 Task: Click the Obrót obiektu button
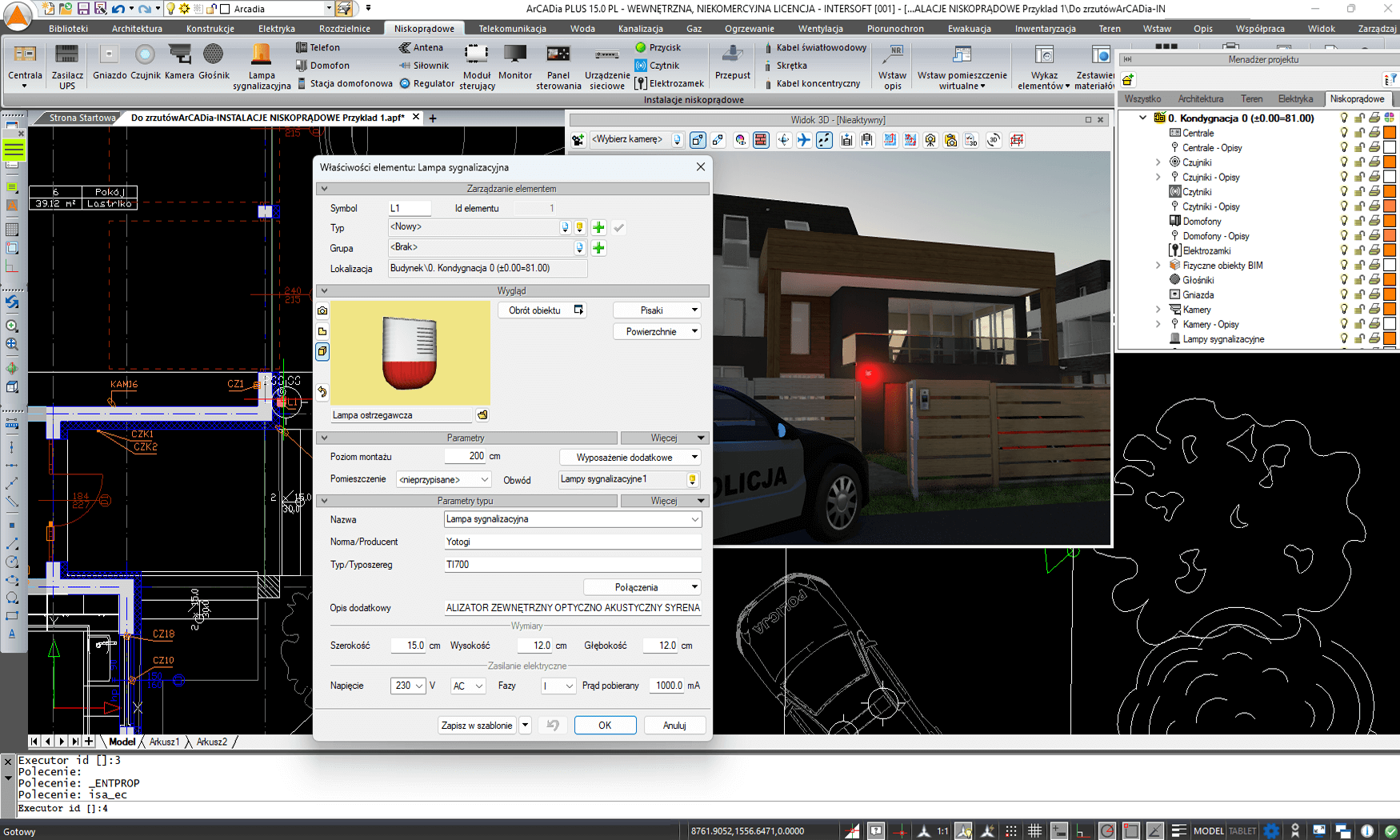542,310
